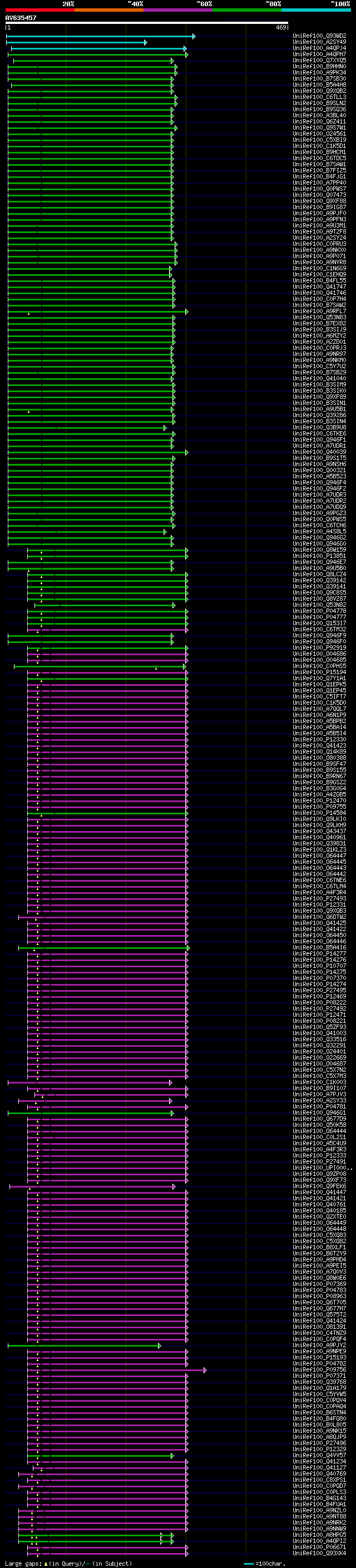This screenshot has width=356, height=1568.
Task: Choose the UniRef100_Q946E7 entry
Action: coord(319,562)
